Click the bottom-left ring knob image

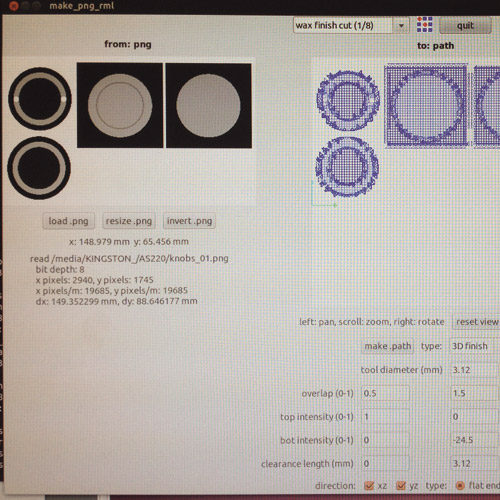tap(39, 168)
